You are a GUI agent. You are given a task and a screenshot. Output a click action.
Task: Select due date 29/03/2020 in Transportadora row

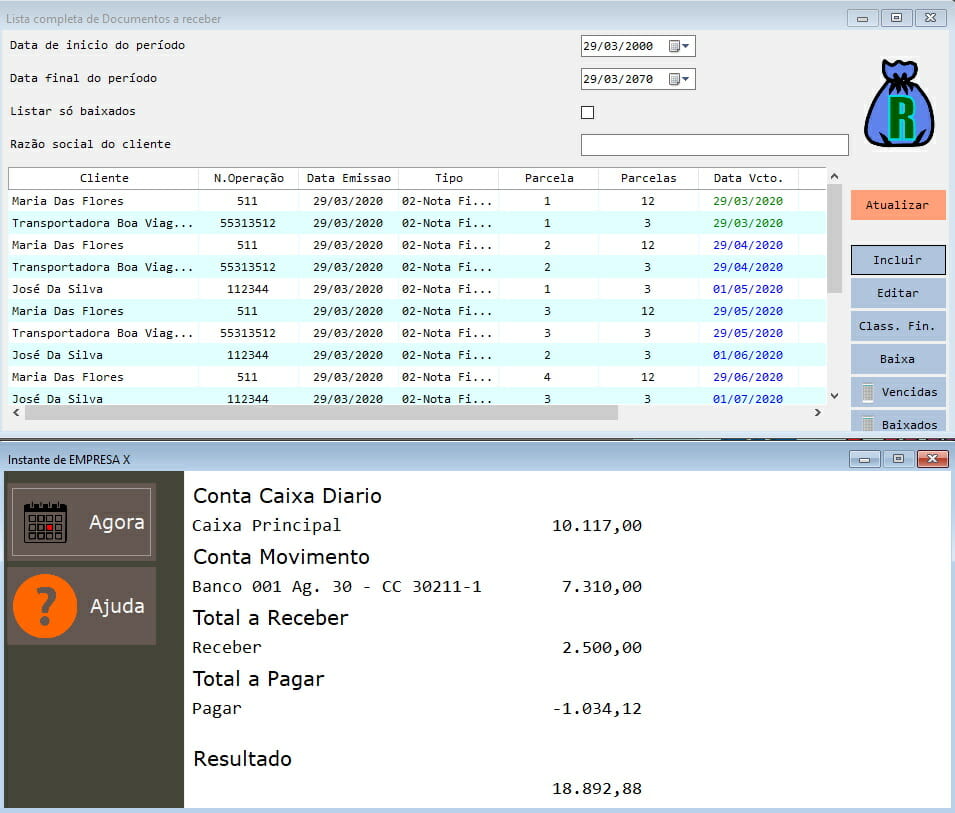point(748,223)
